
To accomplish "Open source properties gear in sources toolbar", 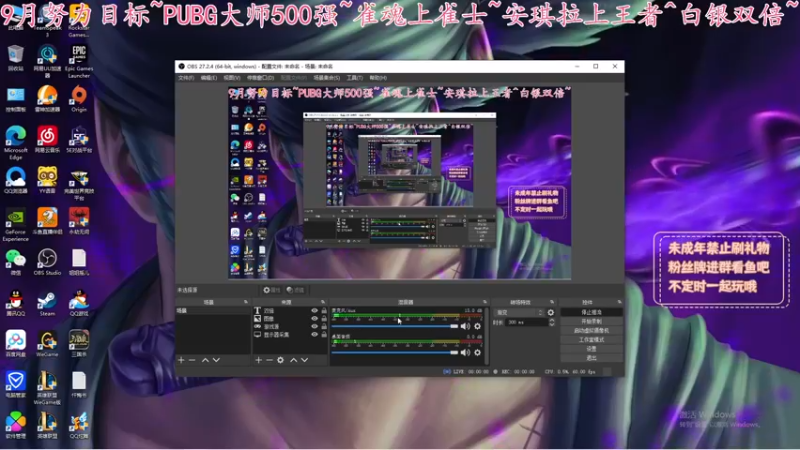I will click(x=281, y=360).
